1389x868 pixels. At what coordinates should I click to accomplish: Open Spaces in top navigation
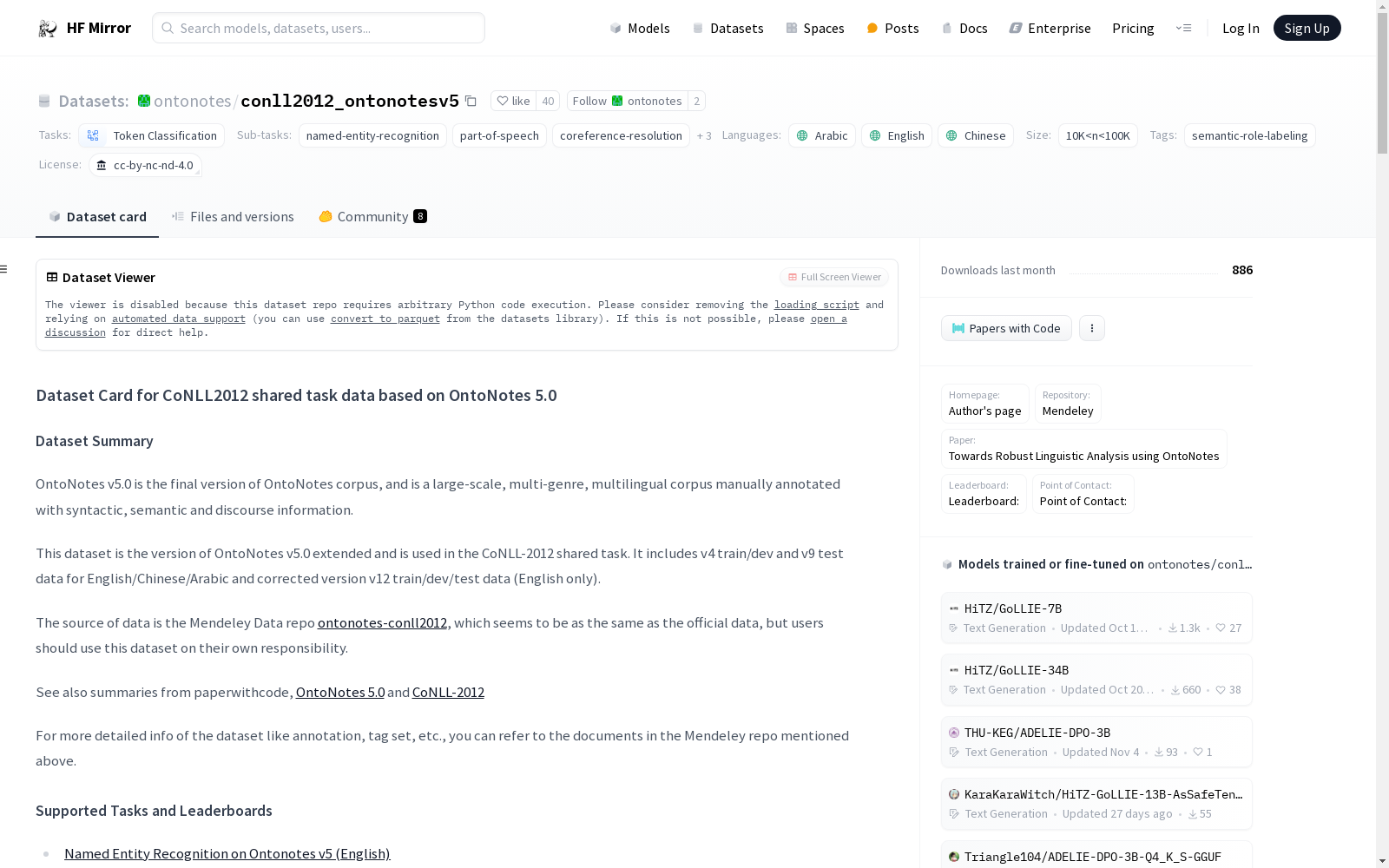click(x=814, y=28)
